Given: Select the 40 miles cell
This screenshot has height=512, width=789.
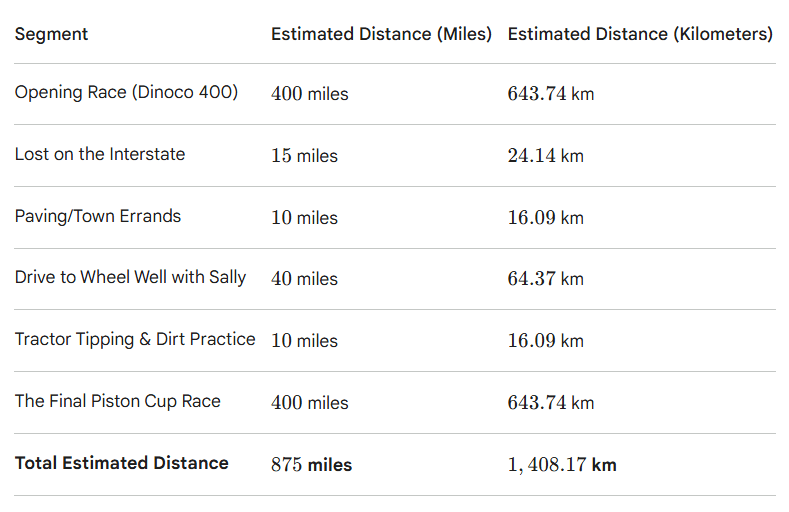Looking at the screenshot, I should [304, 279].
